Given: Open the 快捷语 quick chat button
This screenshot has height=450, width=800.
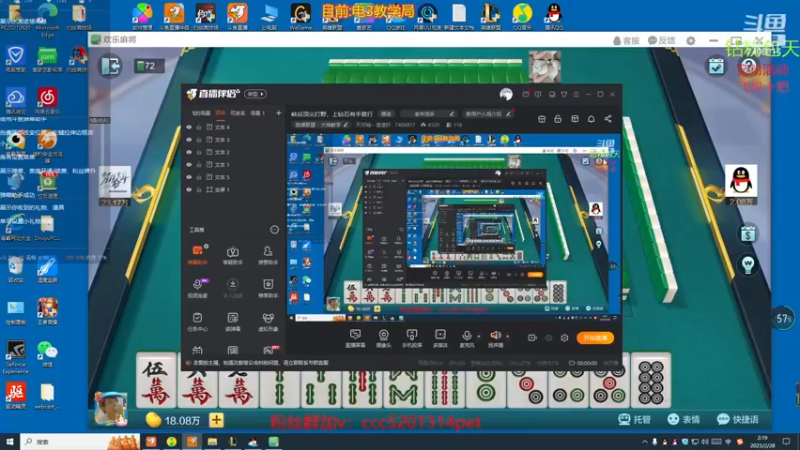Looking at the screenshot, I should pyautogui.click(x=738, y=419).
